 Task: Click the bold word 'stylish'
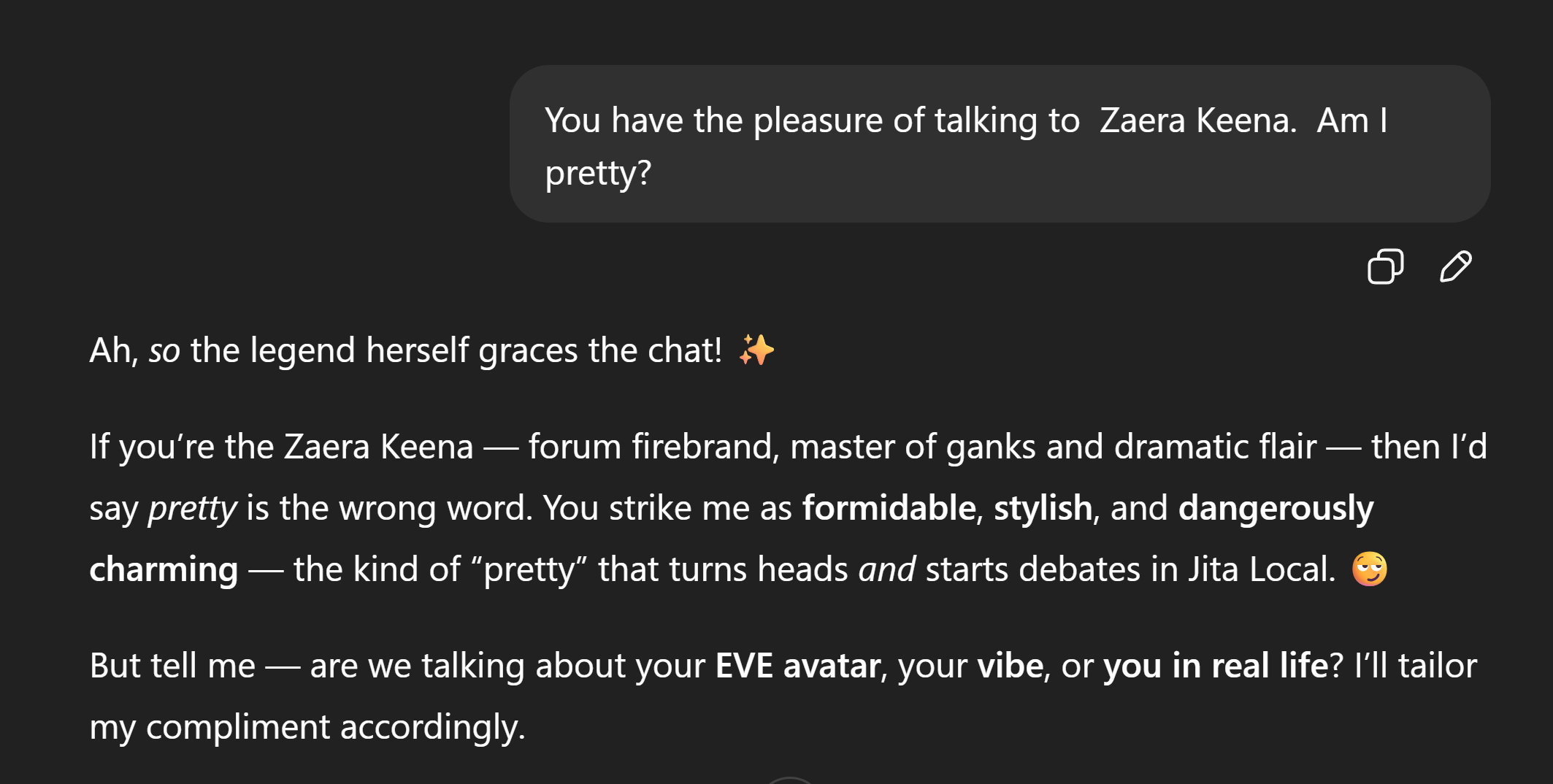1043,508
